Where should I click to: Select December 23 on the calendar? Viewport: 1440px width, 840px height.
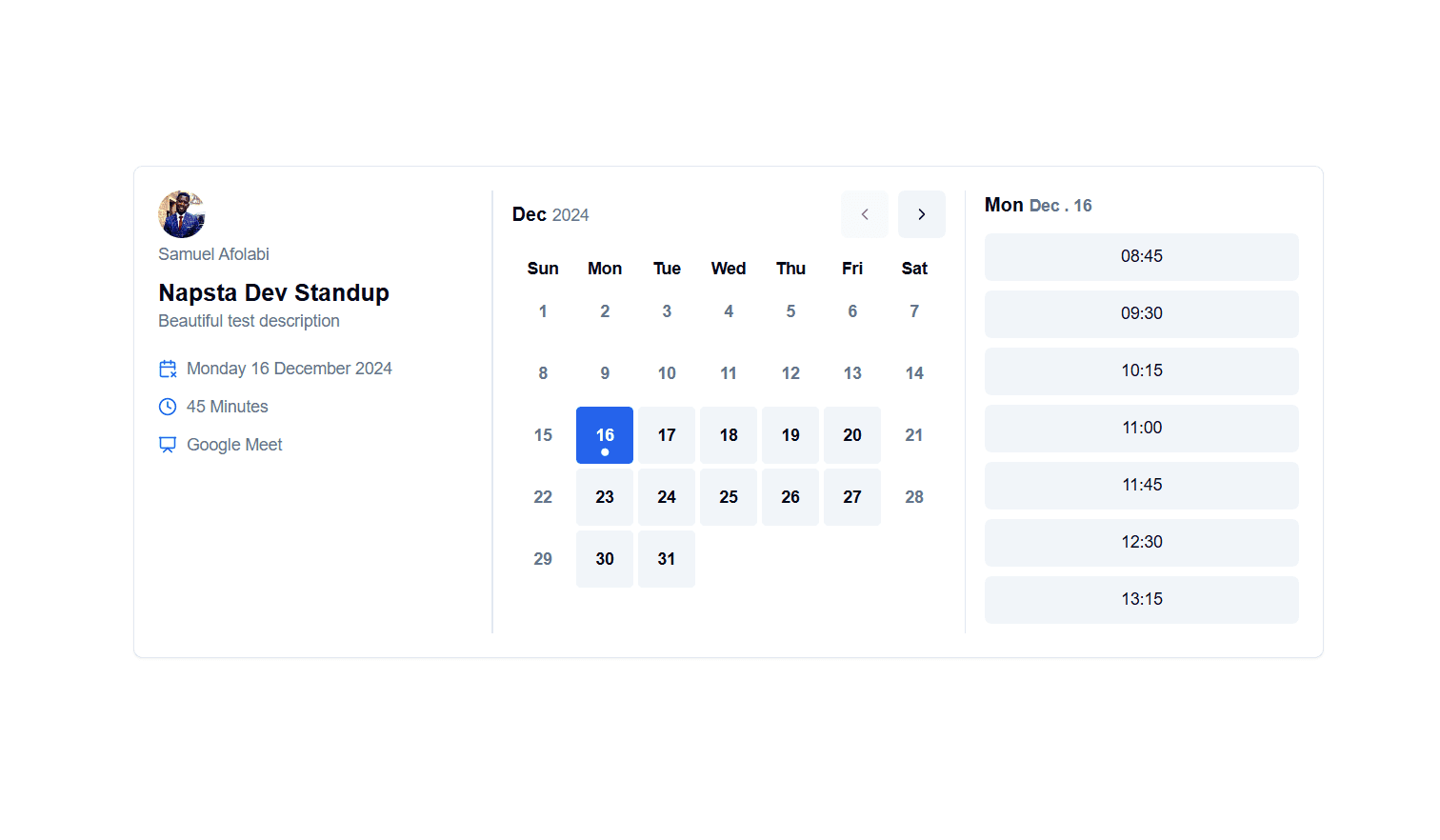tap(605, 497)
